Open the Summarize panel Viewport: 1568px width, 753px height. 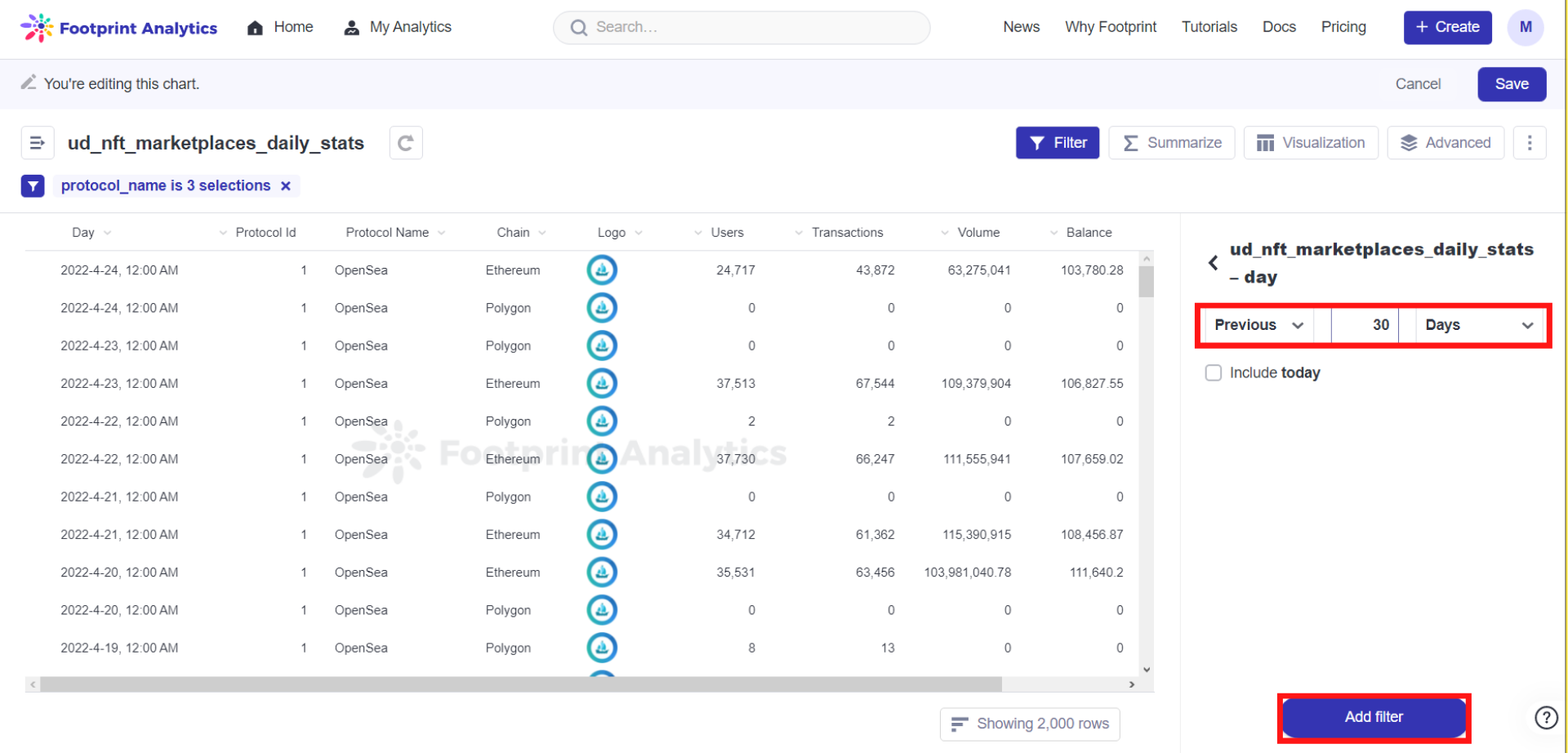tap(1171, 143)
